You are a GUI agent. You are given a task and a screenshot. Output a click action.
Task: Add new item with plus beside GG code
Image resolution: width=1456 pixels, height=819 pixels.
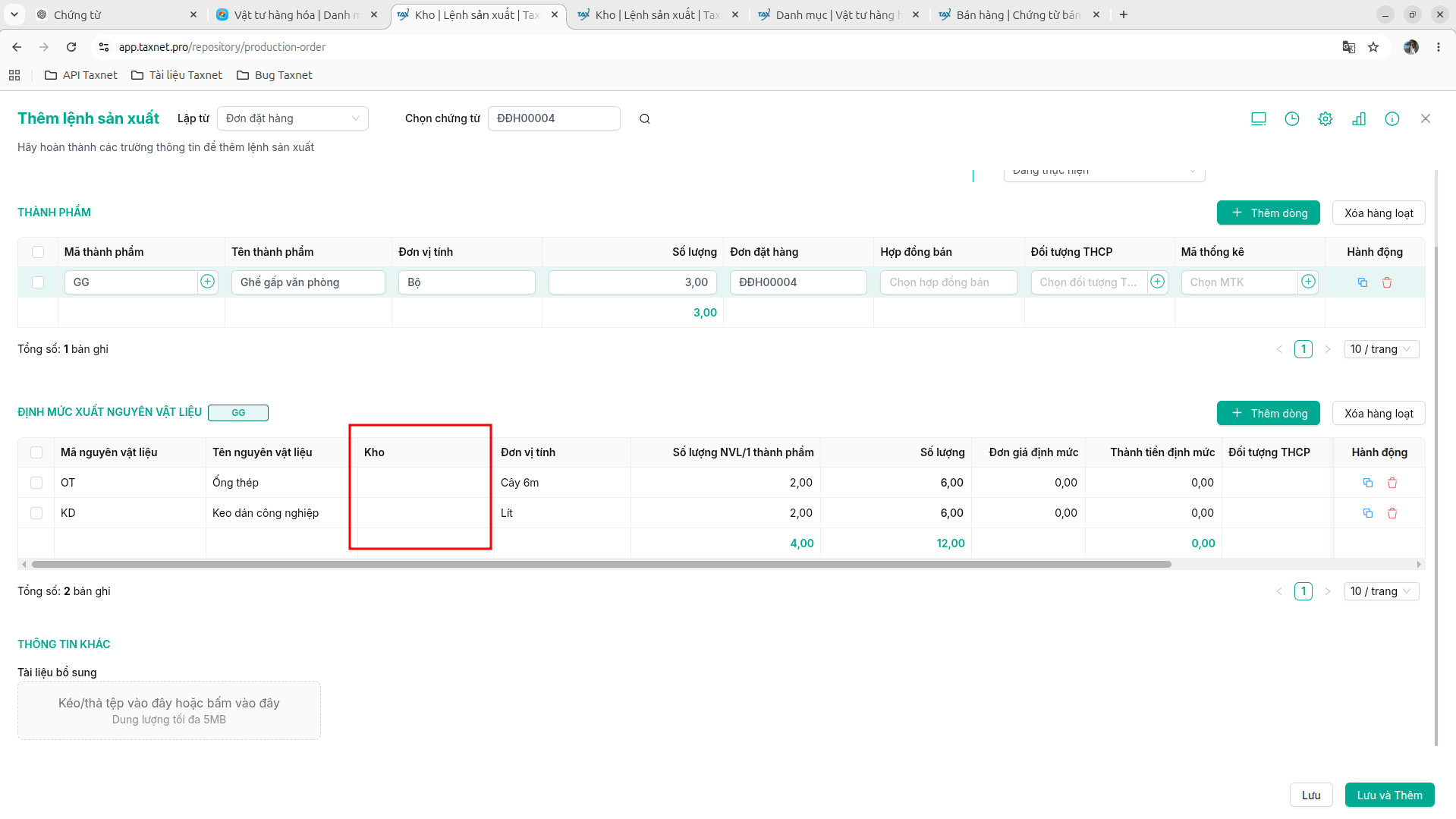point(207,282)
